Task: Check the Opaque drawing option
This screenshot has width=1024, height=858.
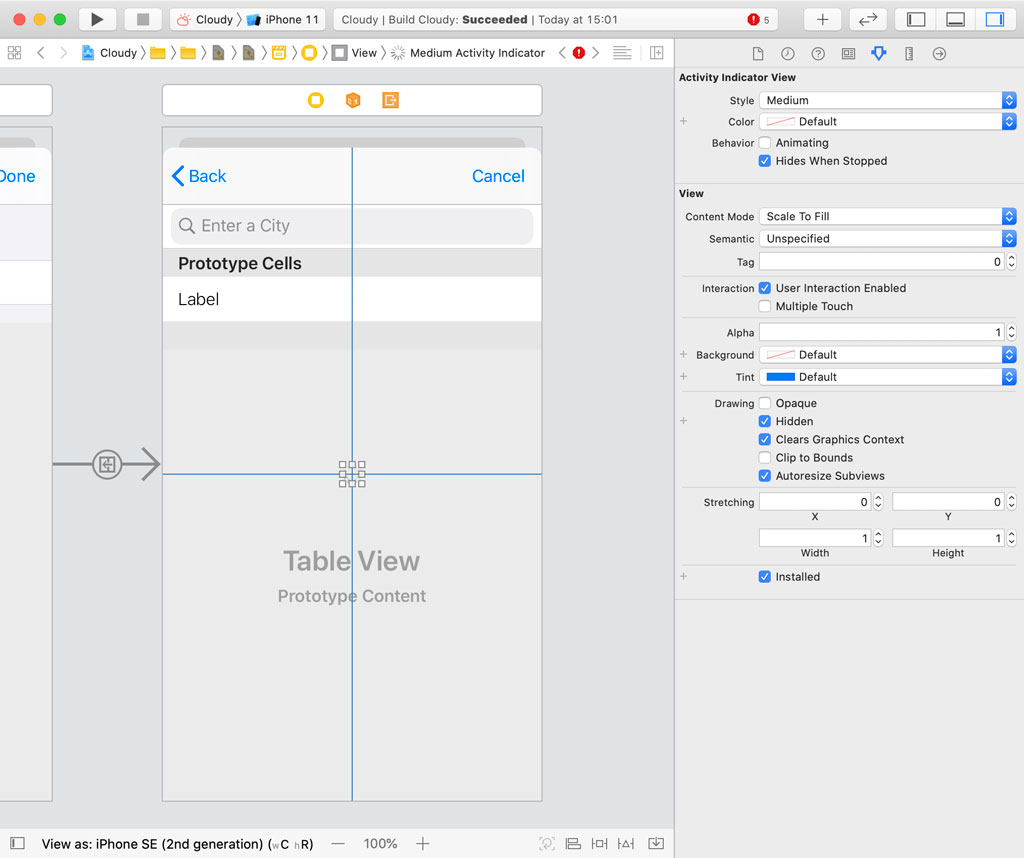Action: [765, 403]
